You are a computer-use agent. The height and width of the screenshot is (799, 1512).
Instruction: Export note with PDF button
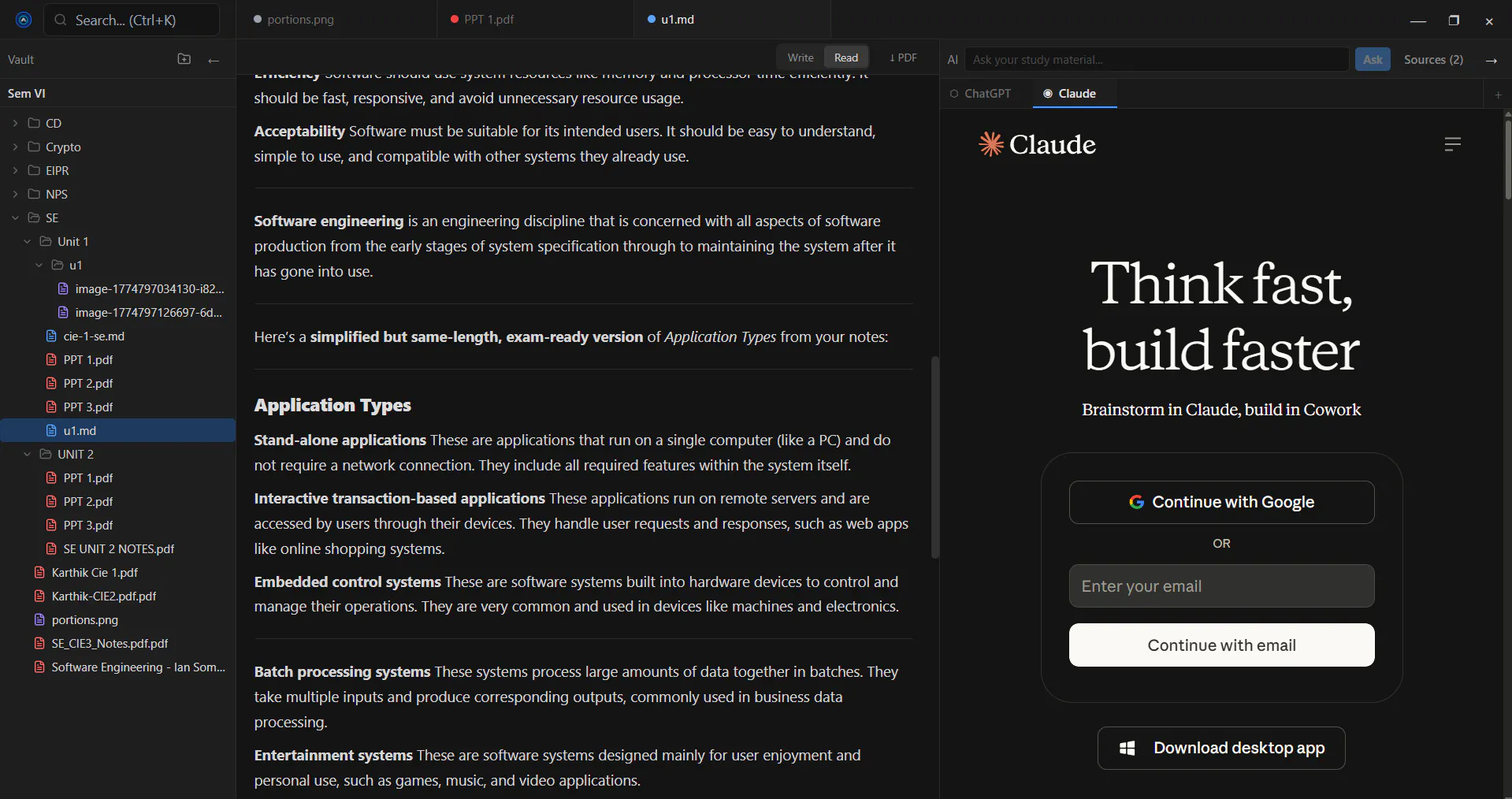click(x=903, y=58)
